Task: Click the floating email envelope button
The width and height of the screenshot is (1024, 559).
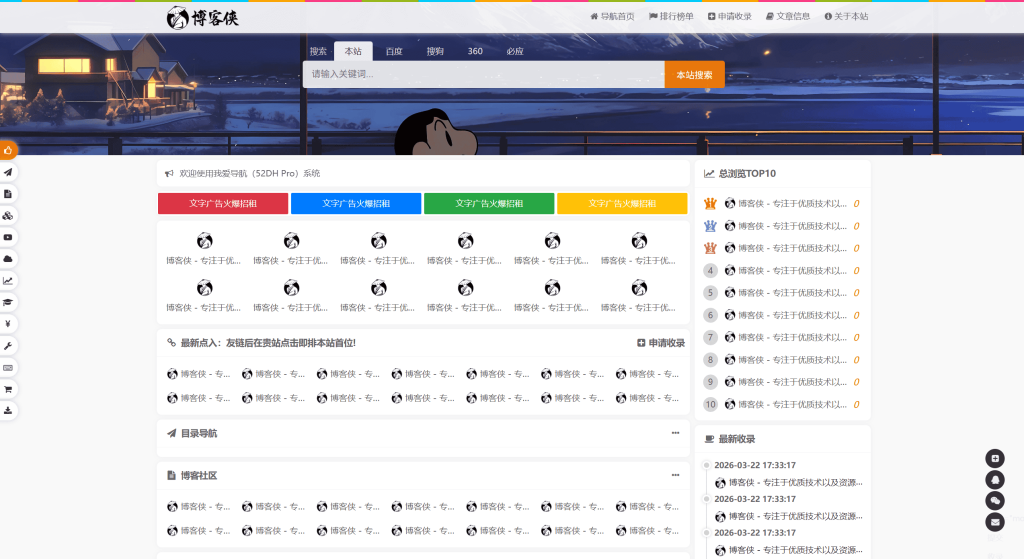Action: point(995,522)
